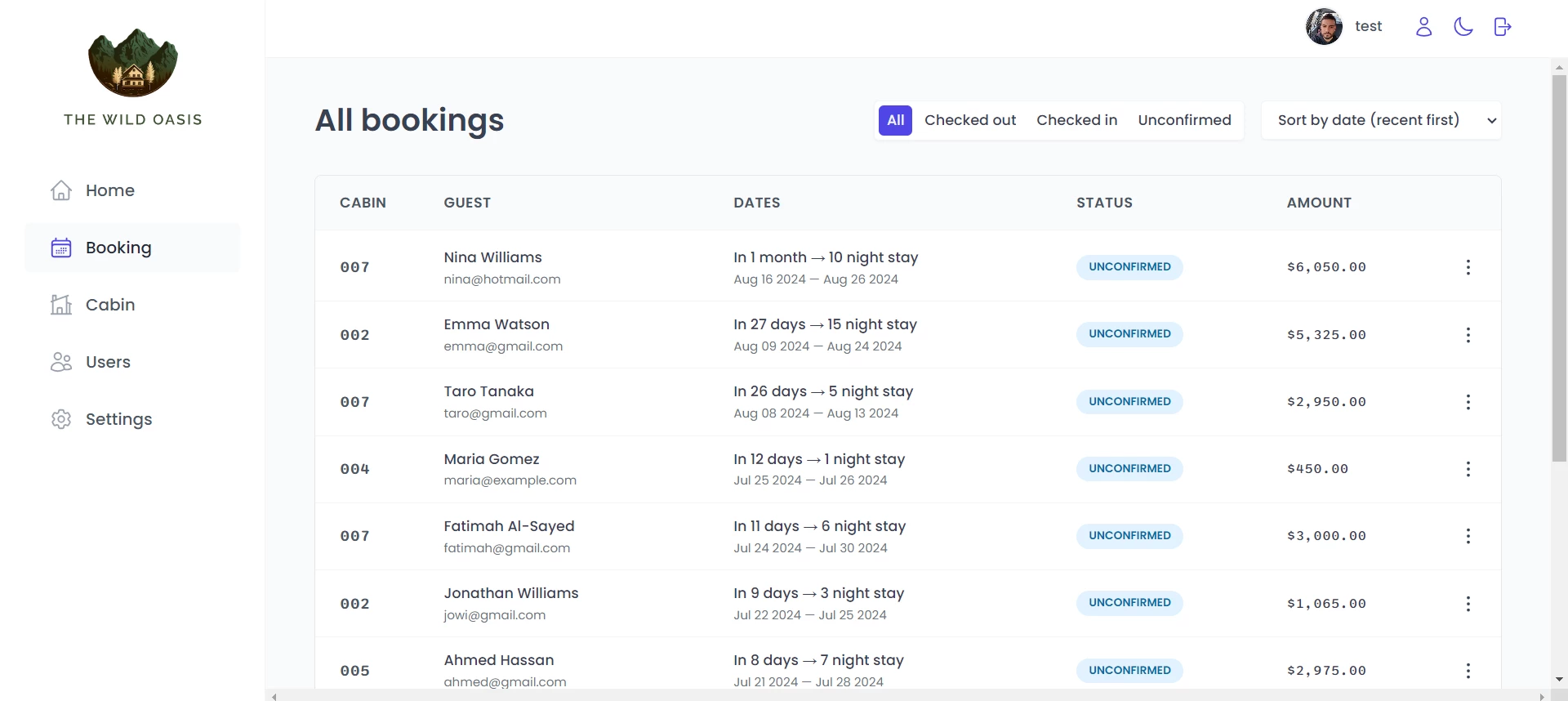The image size is (1568, 701).
Task: Click The Wild Oasis logo
Action: point(133,64)
